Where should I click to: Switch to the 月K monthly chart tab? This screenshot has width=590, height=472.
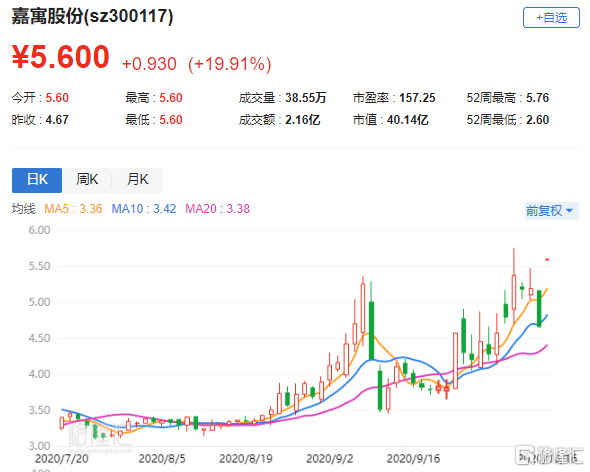[x=137, y=180]
